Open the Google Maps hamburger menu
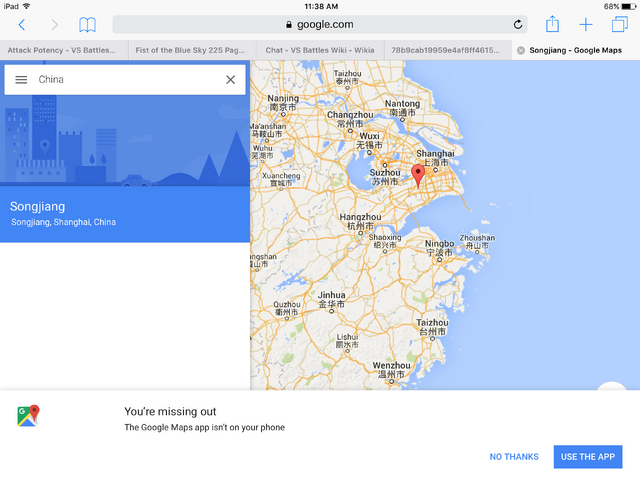640x480 pixels. [x=21, y=80]
